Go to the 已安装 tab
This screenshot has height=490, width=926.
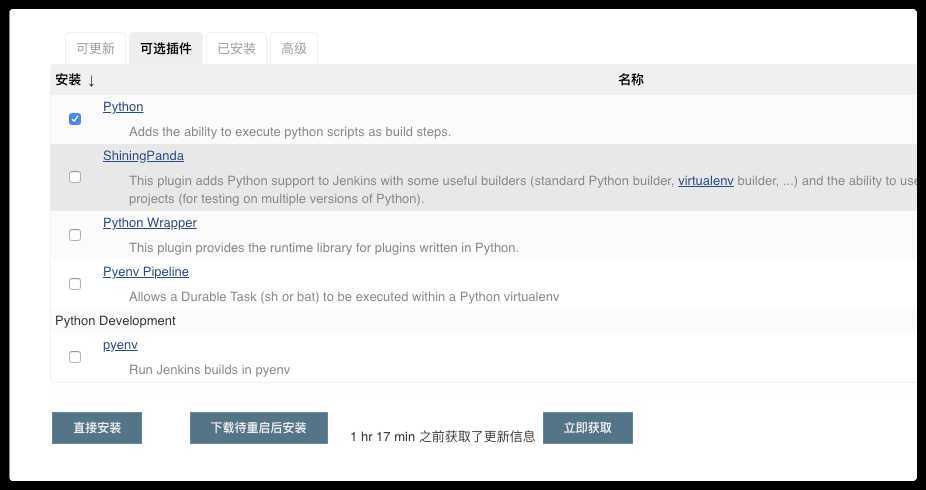236,48
